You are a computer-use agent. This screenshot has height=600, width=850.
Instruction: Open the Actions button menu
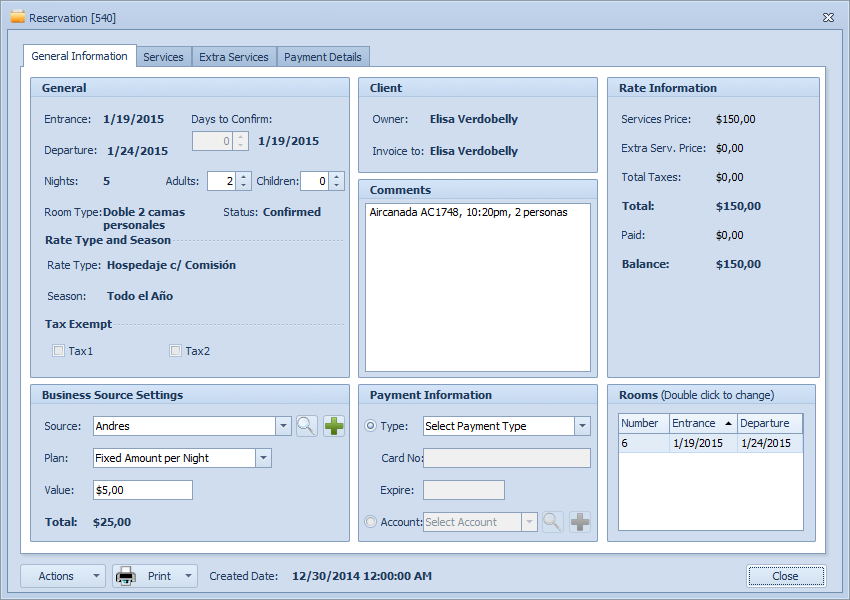(63, 576)
